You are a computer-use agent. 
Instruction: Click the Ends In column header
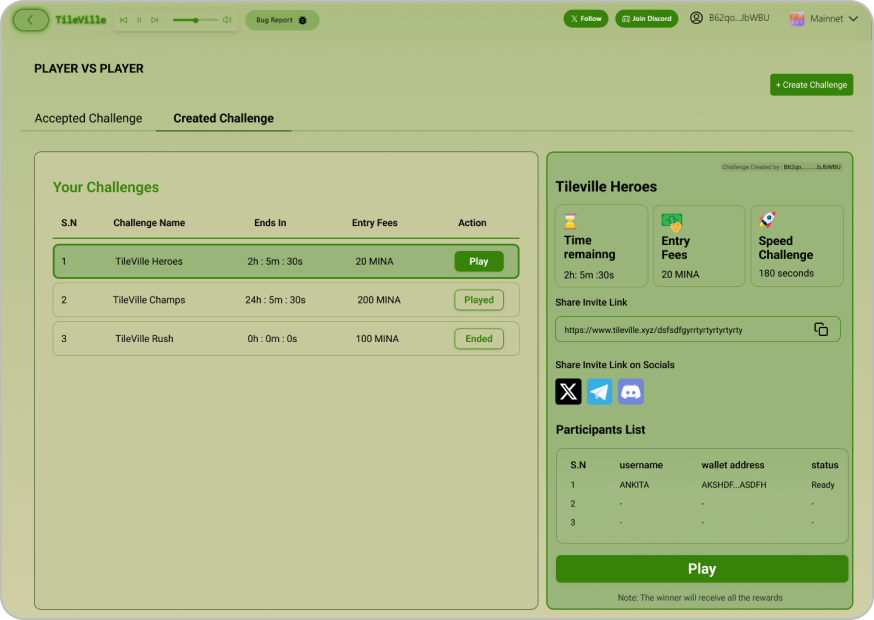coord(270,223)
